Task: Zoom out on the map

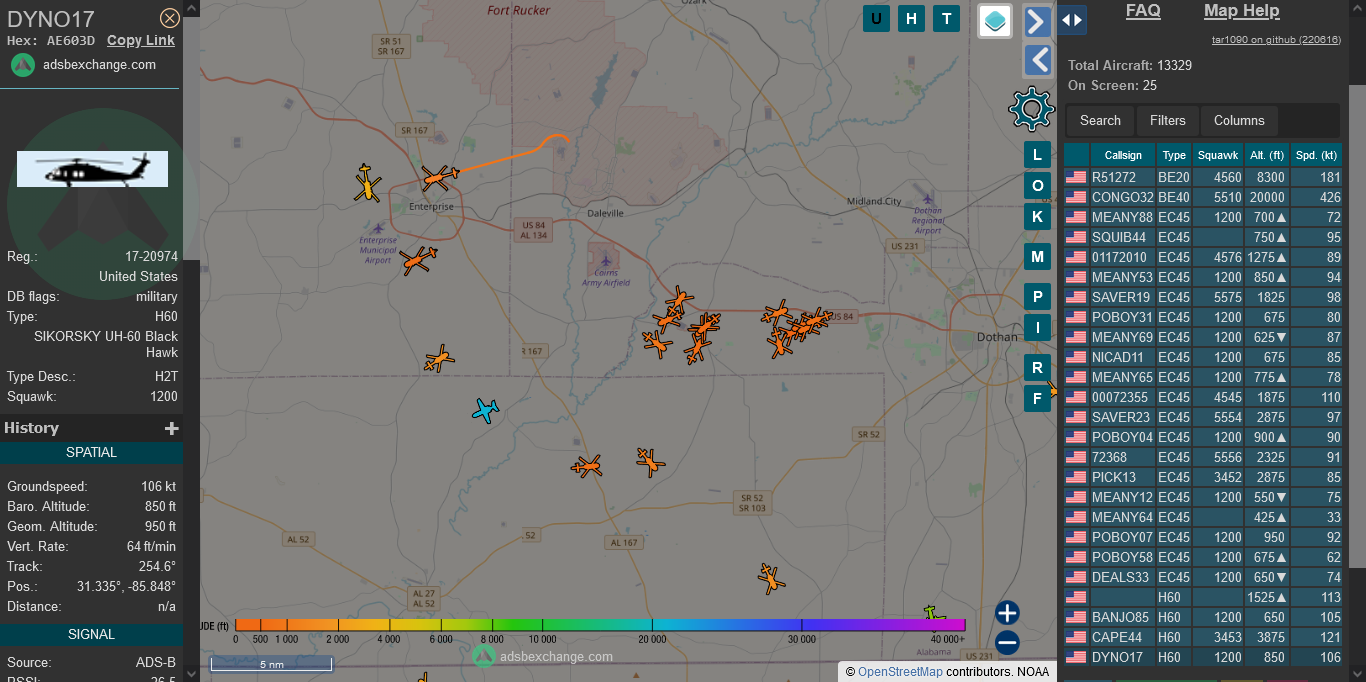Action: pos(1007,643)
